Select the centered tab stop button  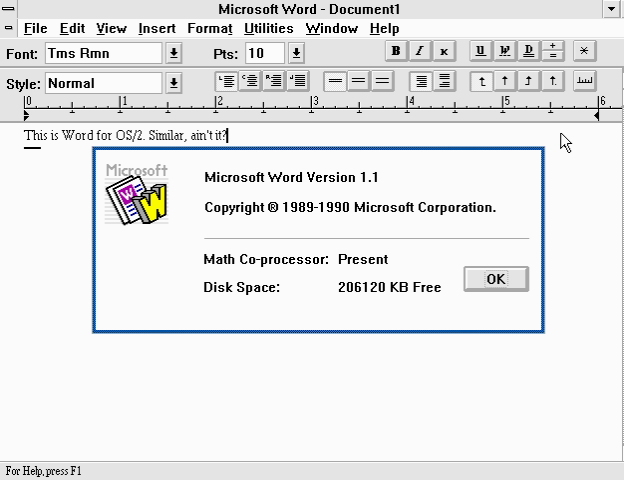[x=505, y=81]
